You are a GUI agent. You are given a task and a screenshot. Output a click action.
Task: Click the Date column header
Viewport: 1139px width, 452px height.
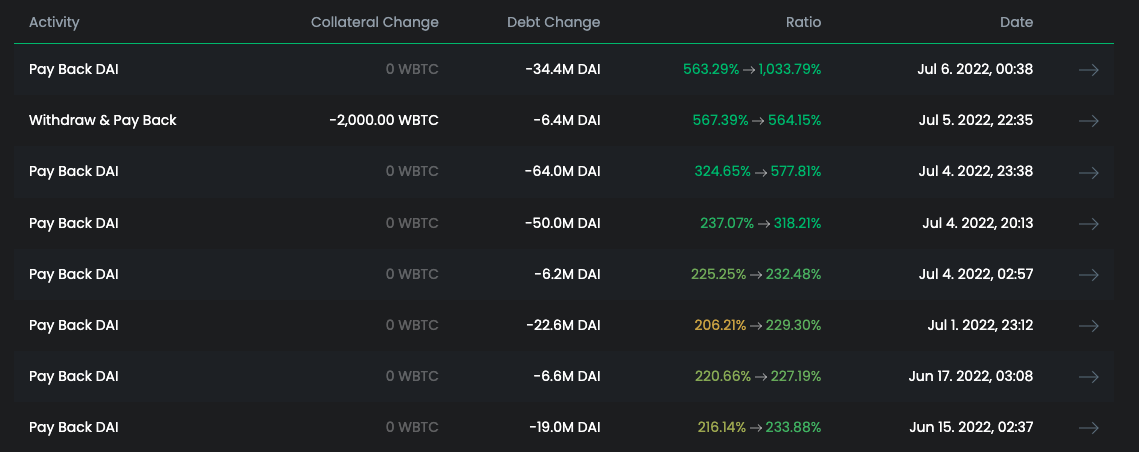coord(1016,22)
